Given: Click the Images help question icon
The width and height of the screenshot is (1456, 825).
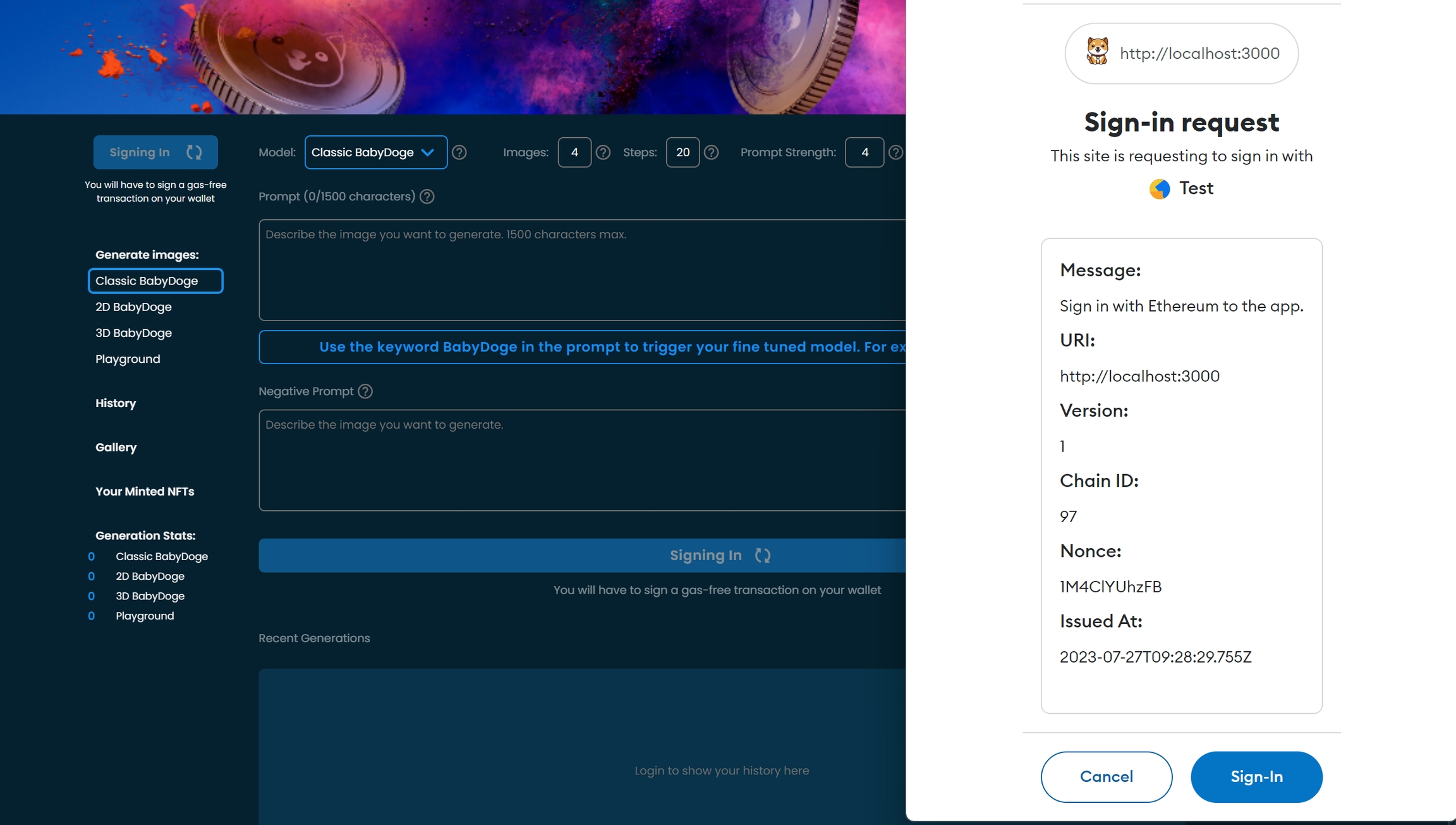Looking at the screenshot, I should (603, 152).
